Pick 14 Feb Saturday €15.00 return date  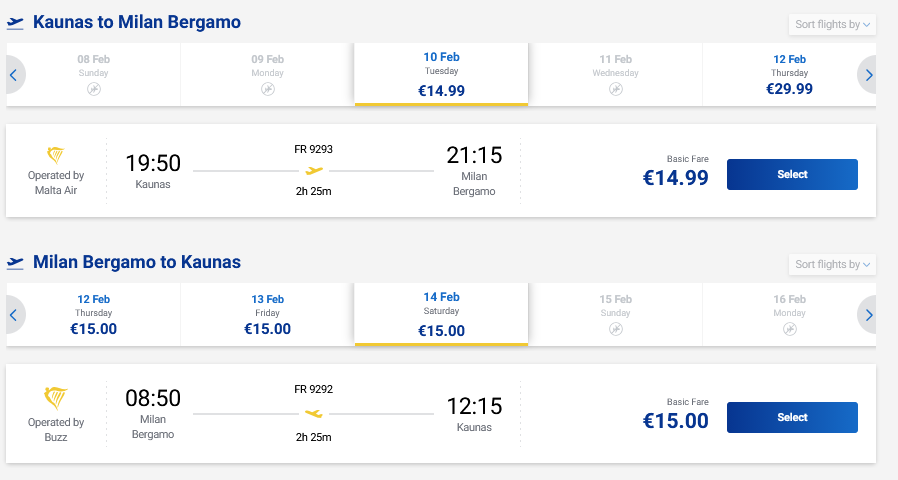click(x=441, y=315)
